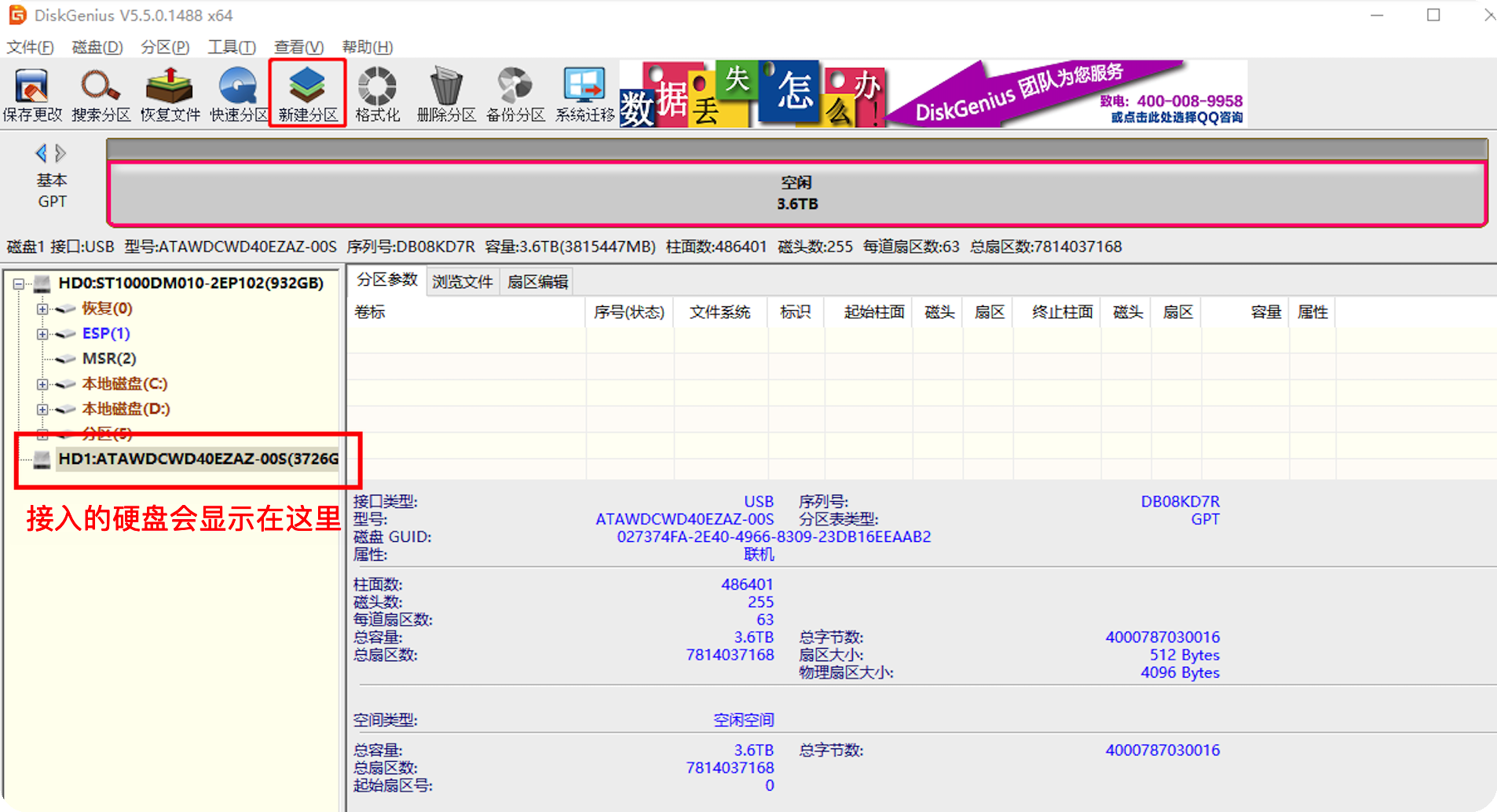
Task: Expand the 本地磁盘(C:) node
Action: tap(42, 384)
